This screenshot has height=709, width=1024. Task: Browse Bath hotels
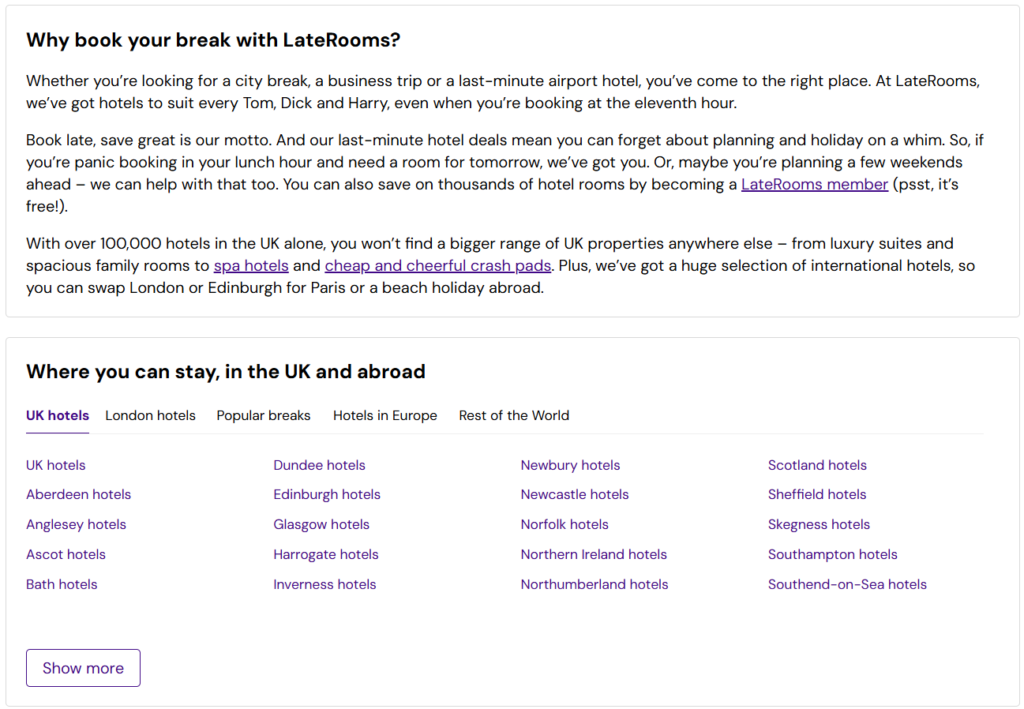61,584
